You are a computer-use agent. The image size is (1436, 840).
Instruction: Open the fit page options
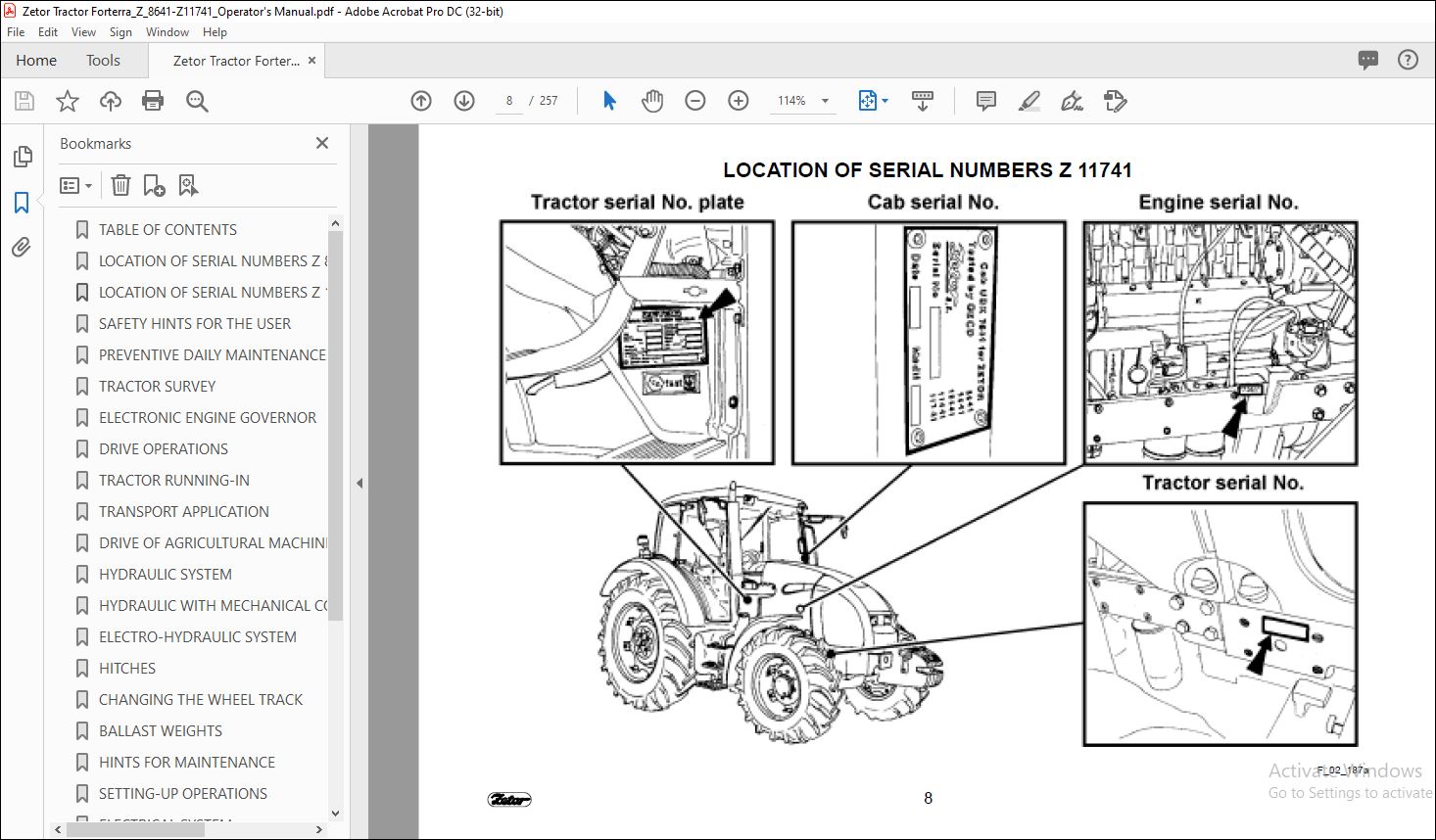(x=873, y=101)
